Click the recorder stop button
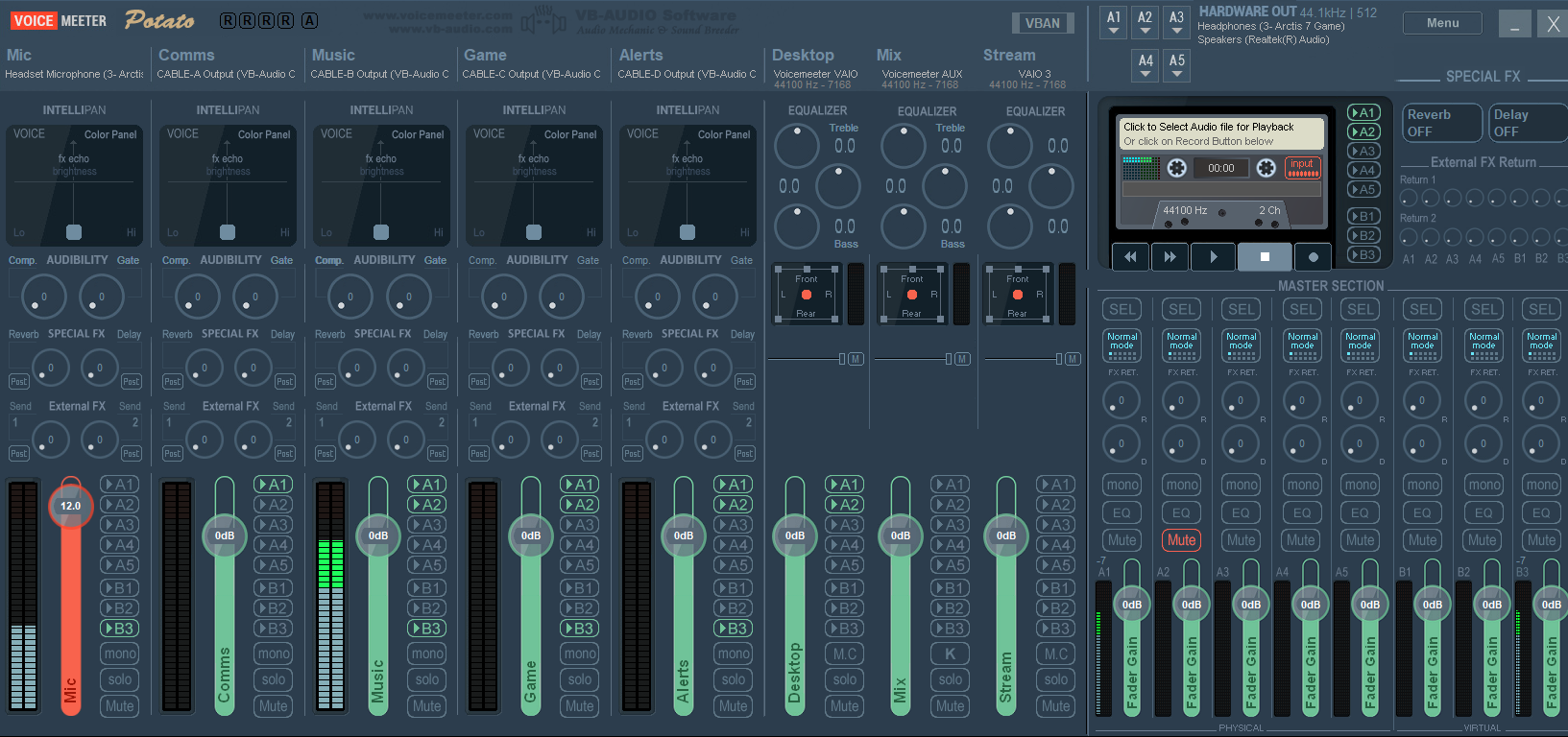 click(x=1265, y=256)
